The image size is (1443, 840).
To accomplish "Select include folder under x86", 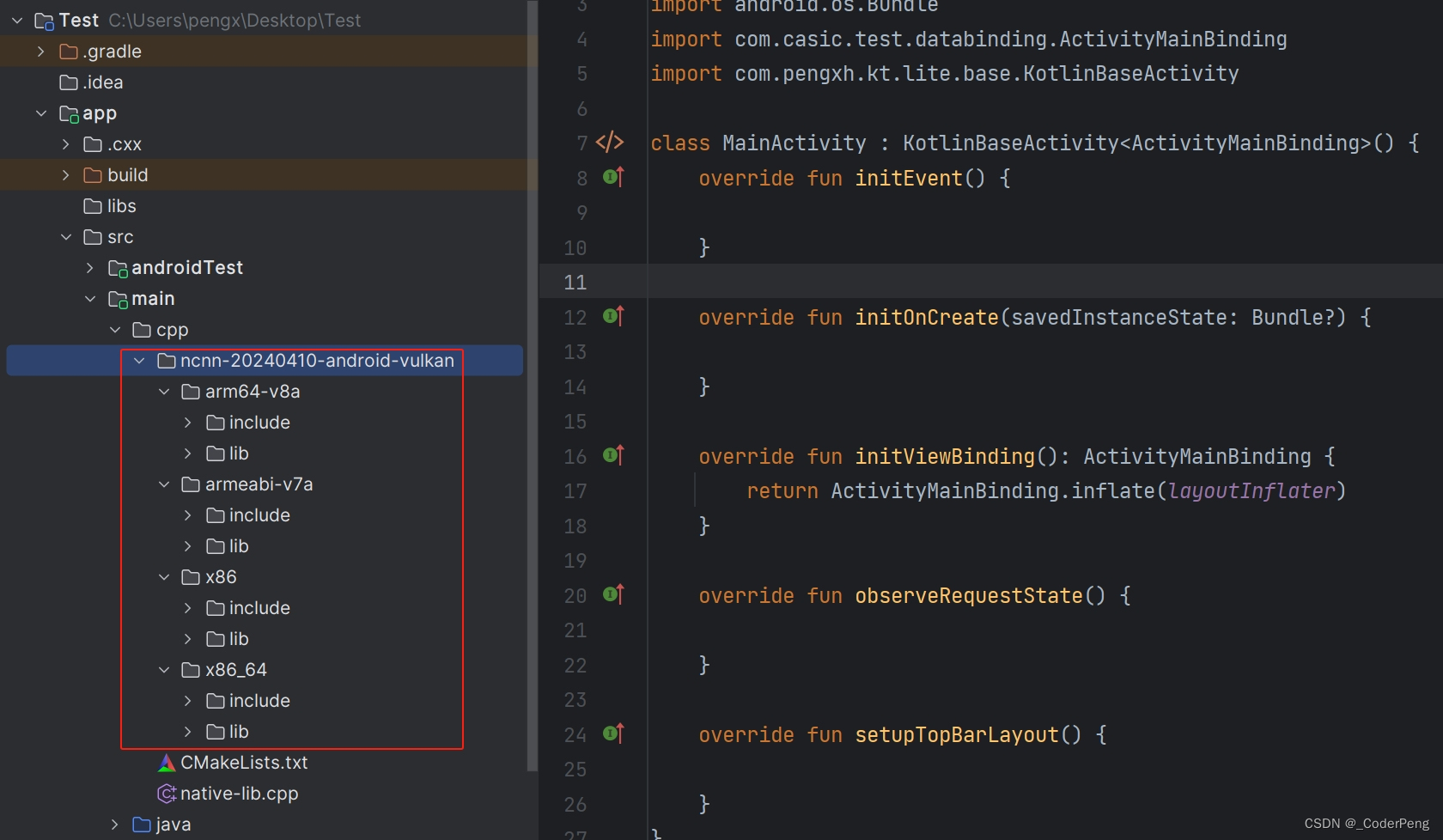I will click(259, 608).
